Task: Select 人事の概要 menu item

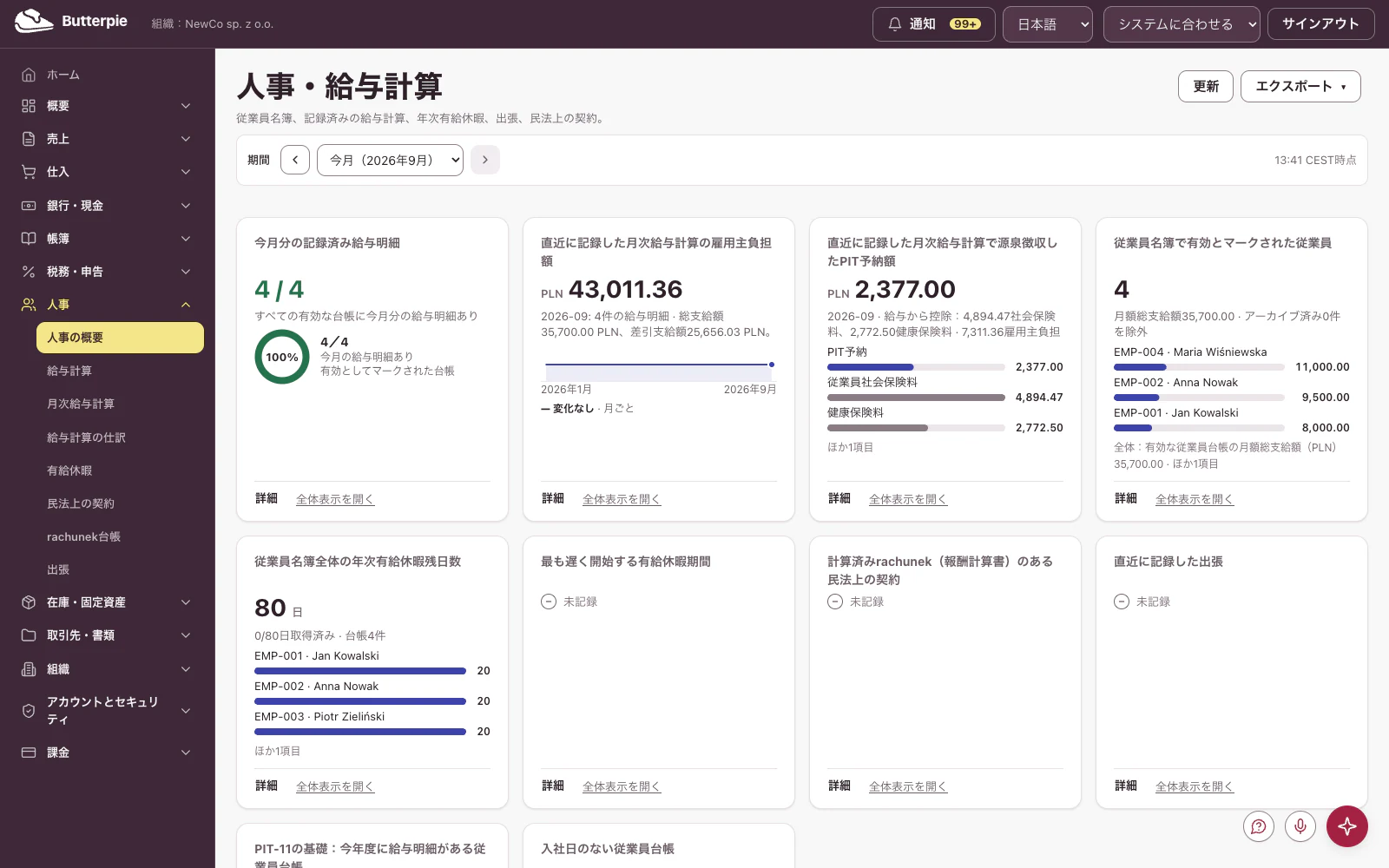Action: click(x=120, y=338)
